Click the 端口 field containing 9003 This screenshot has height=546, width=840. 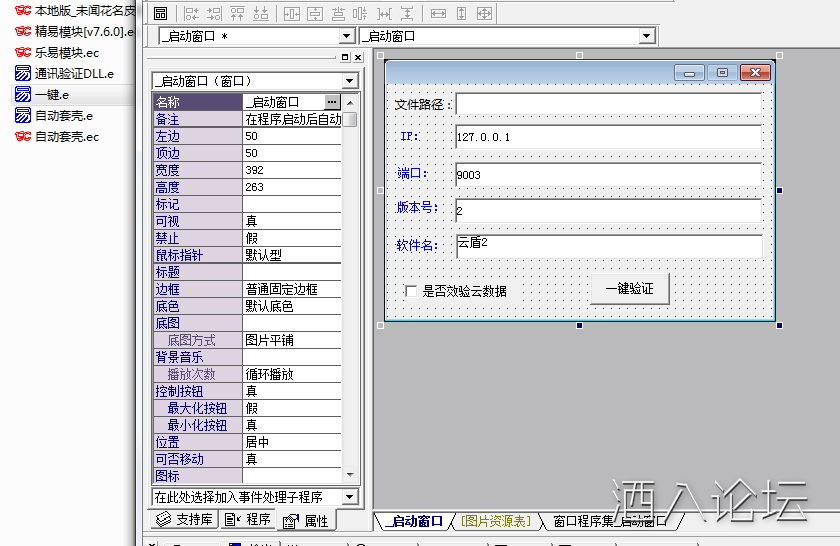click(x=608, y=175)
